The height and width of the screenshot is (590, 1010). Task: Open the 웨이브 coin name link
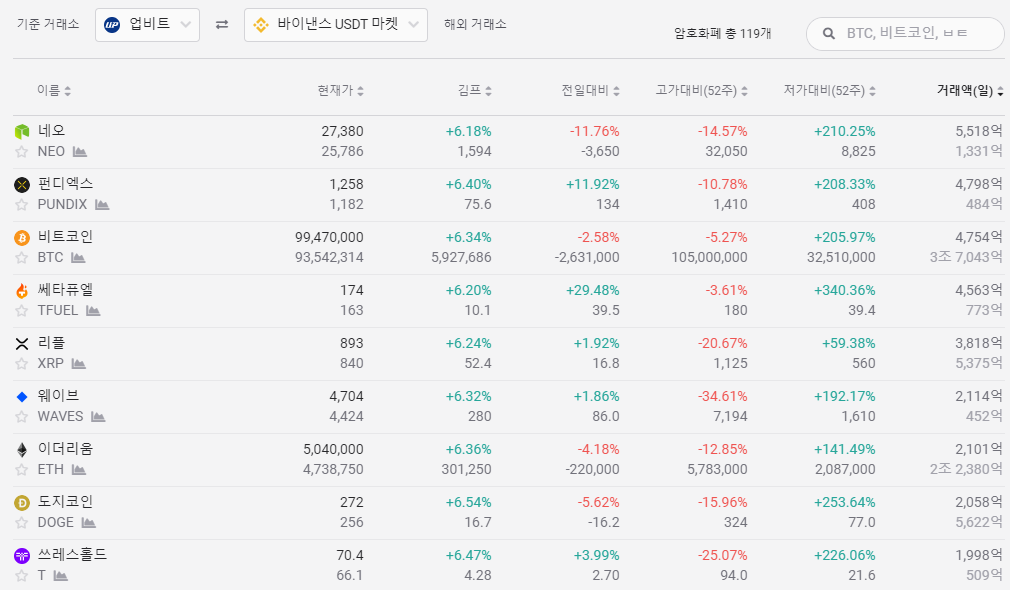(58, 396)
